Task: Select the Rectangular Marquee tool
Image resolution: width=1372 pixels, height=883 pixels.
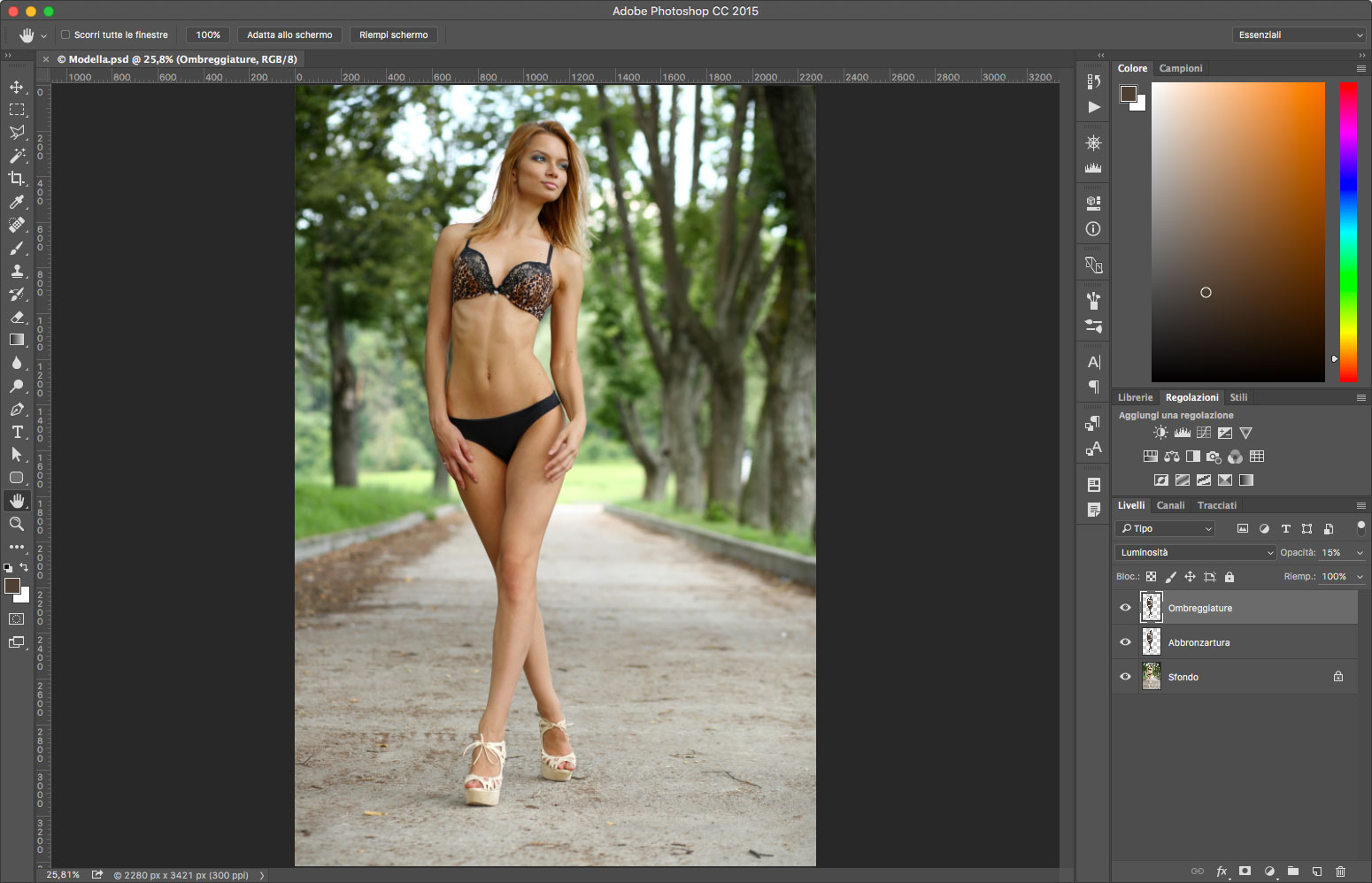Action: pos(17,110)
